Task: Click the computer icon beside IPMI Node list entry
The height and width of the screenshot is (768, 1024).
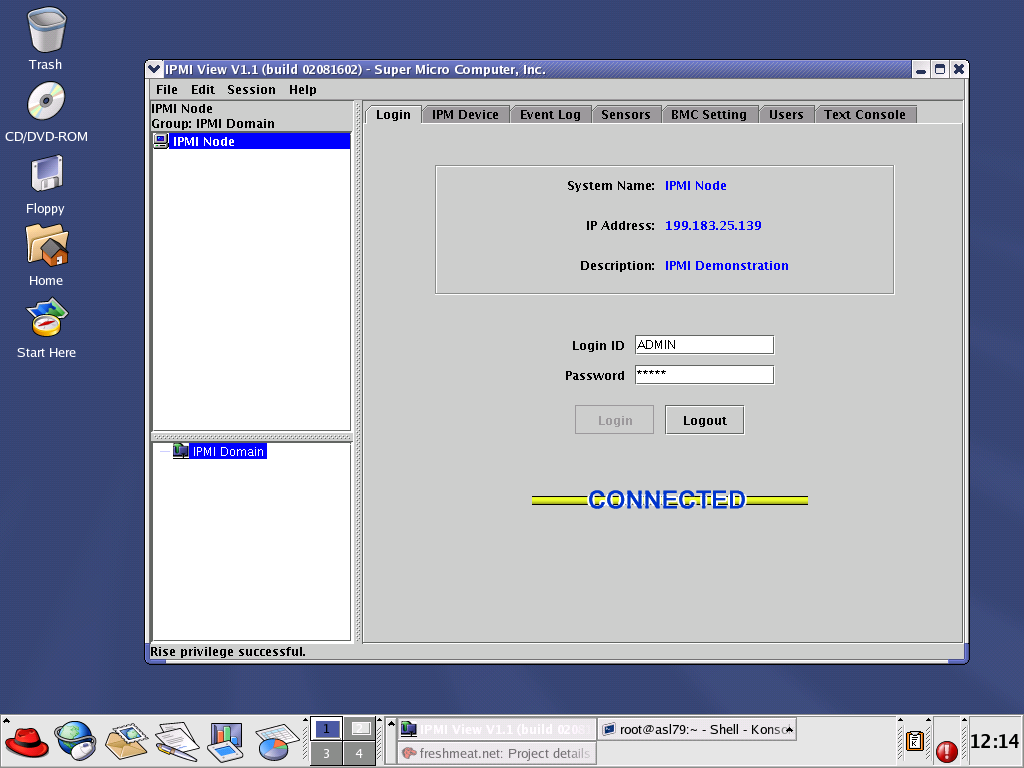Action: pyautogui.click(x=161, y=141)
